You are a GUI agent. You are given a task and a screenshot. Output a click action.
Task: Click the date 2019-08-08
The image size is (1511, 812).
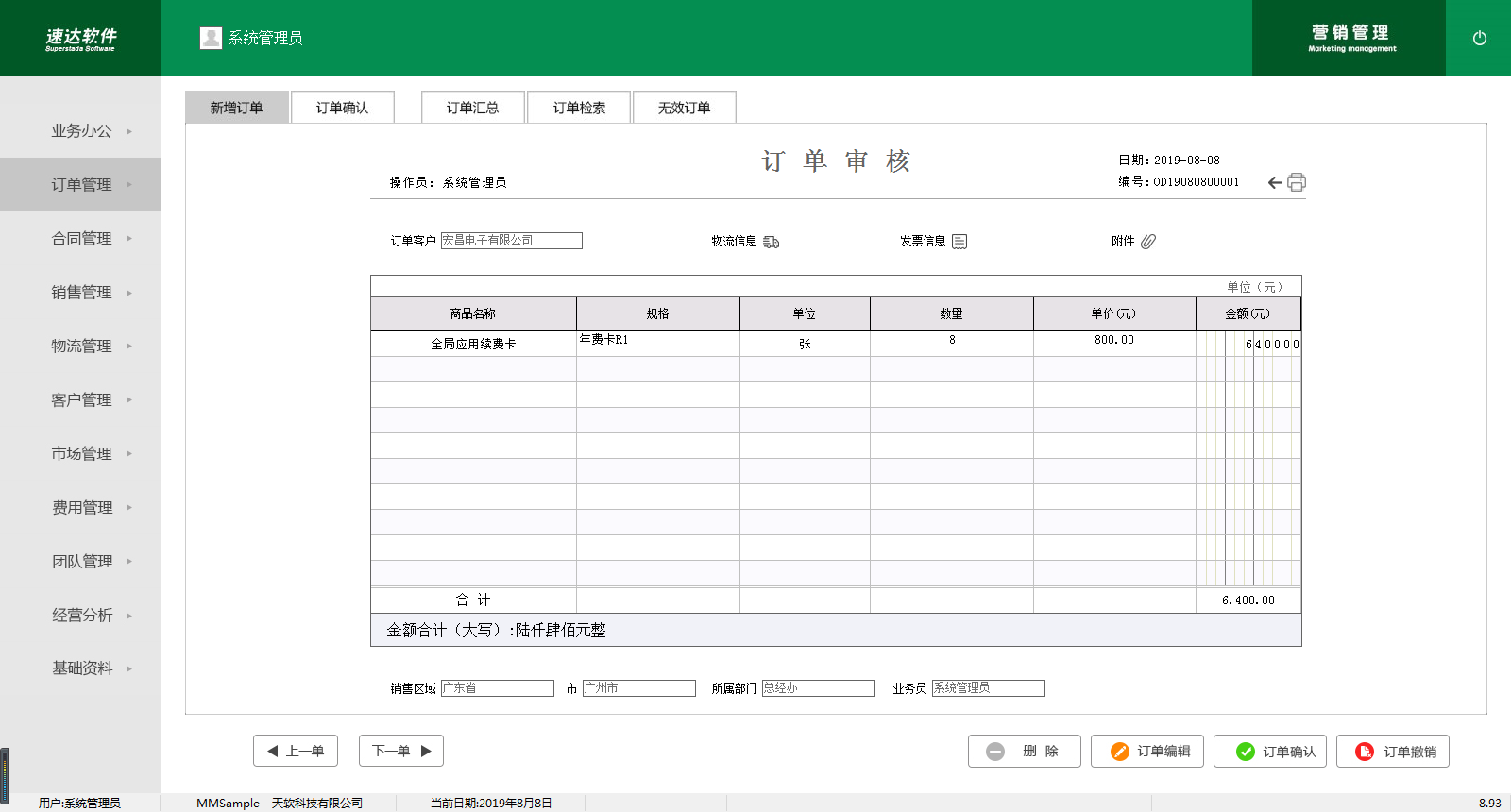tap(1187, 161)
